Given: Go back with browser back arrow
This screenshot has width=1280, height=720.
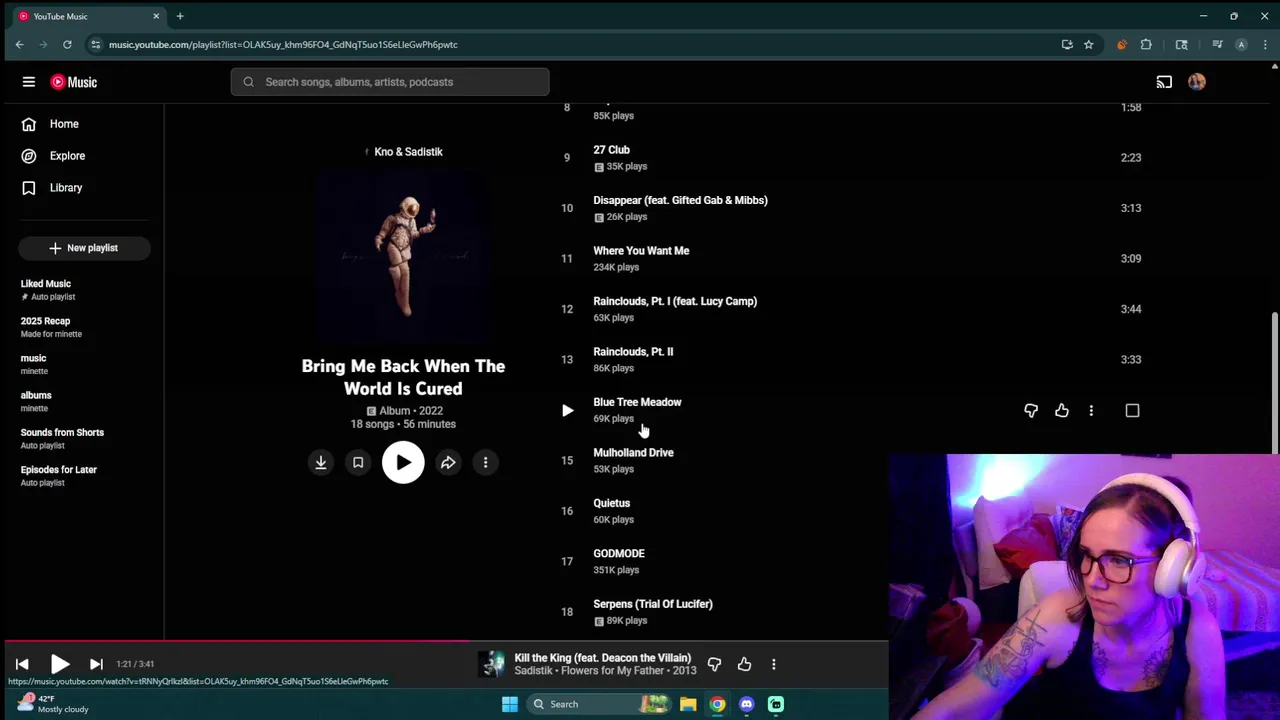Looking at the screenshot, I should [x=19, y=44].
